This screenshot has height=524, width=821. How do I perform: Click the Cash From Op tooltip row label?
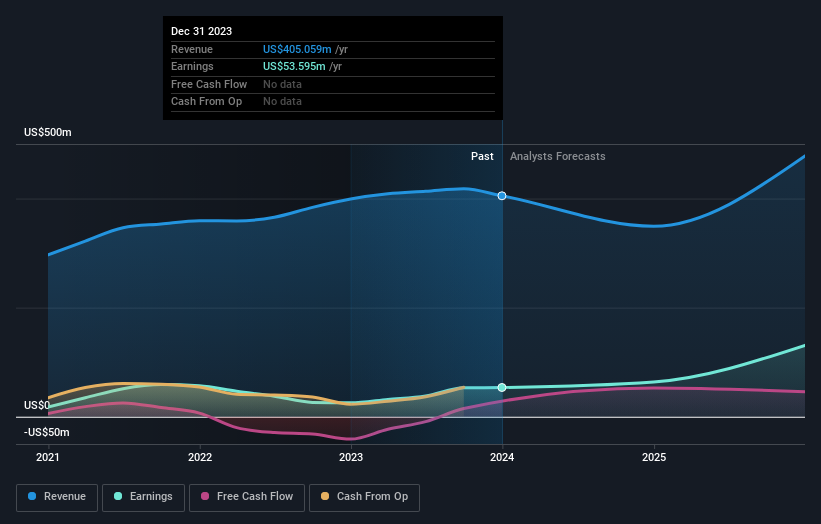(206, 102)
